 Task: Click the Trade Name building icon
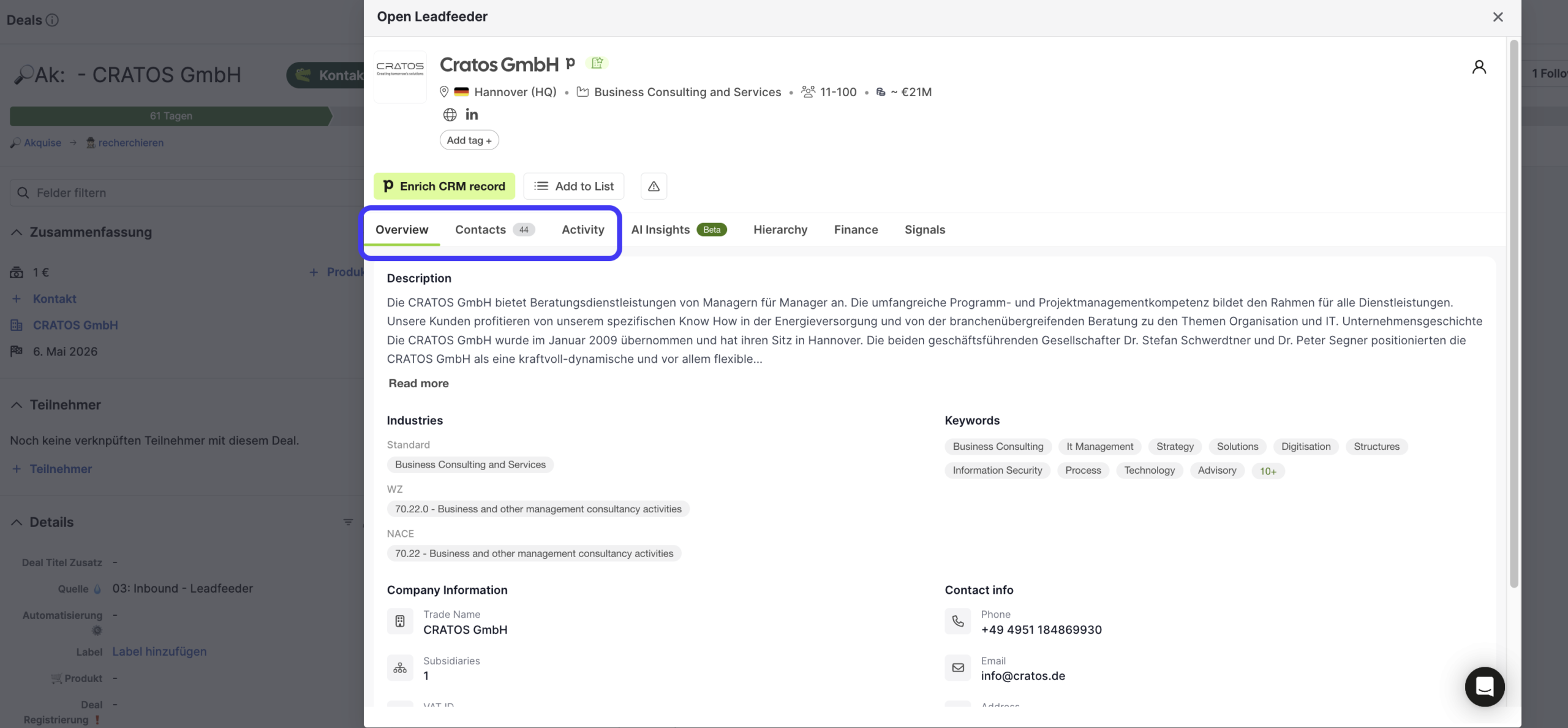(x=400, y=621)
